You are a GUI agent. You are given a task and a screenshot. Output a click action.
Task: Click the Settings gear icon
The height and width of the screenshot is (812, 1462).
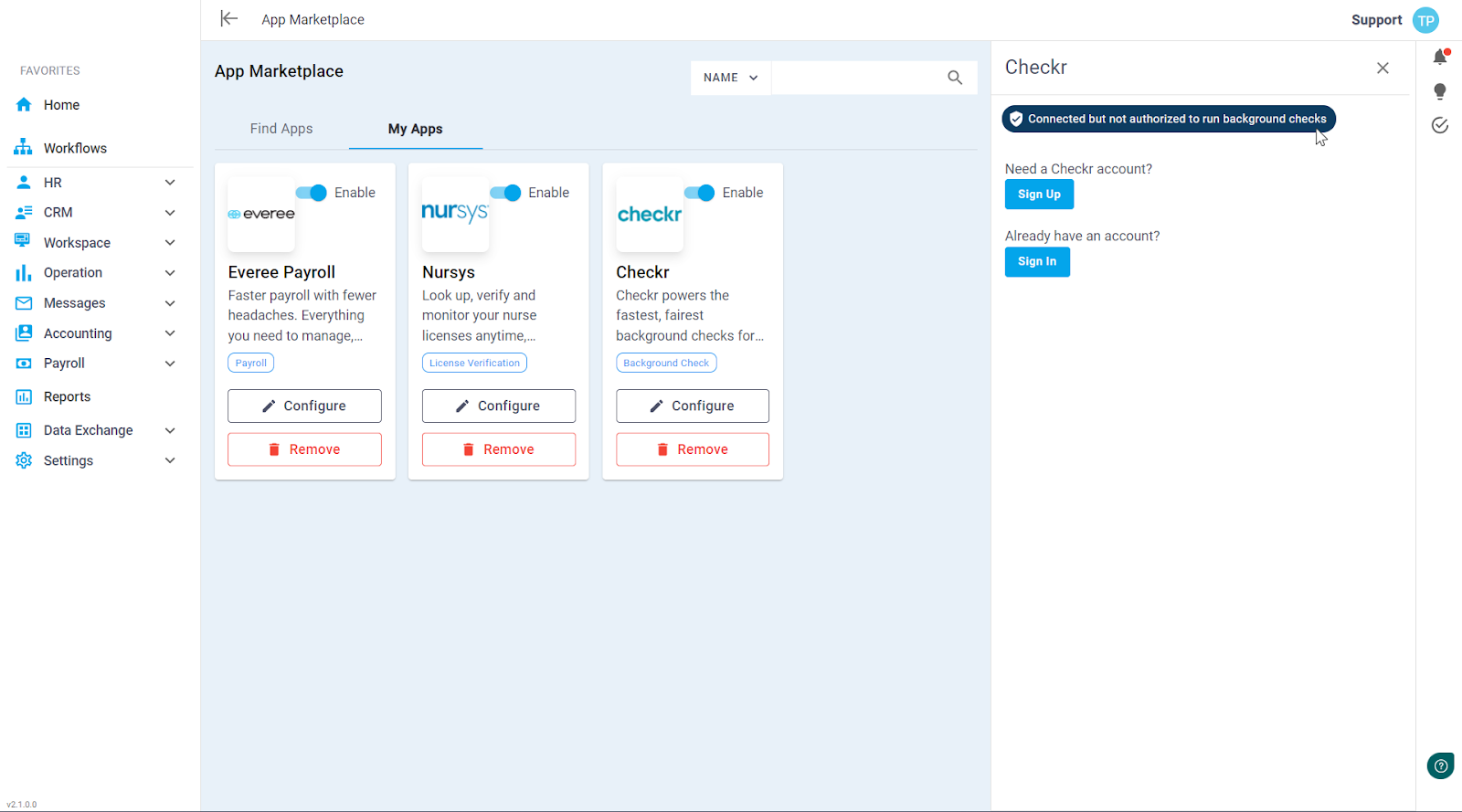click(24, 460)
